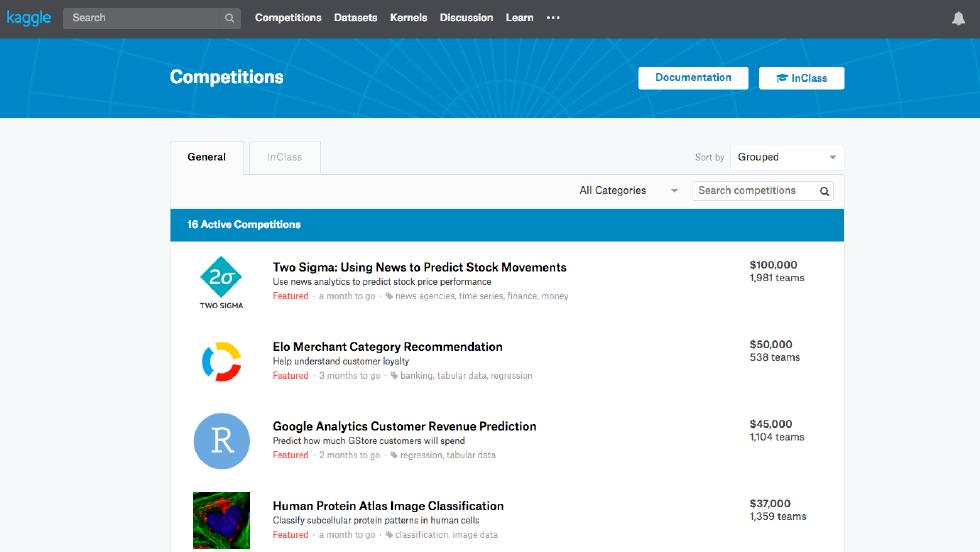980x552 pixels.
Task: Click "Use news analytics to predict stock price performance"
Action: pyautogui.click(x=382, y=281)
